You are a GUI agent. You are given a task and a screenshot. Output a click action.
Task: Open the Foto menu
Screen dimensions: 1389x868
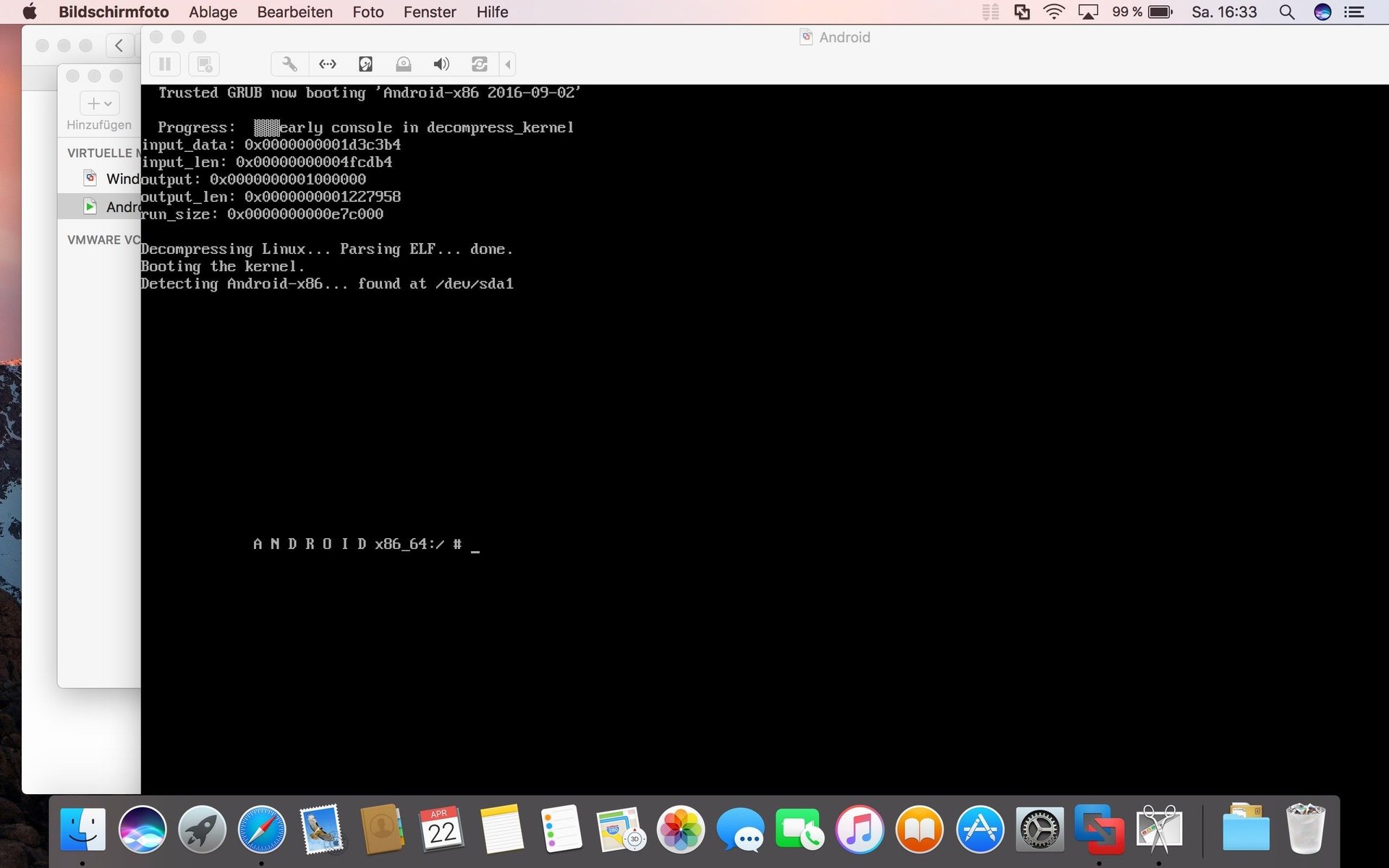coord(368,12)
